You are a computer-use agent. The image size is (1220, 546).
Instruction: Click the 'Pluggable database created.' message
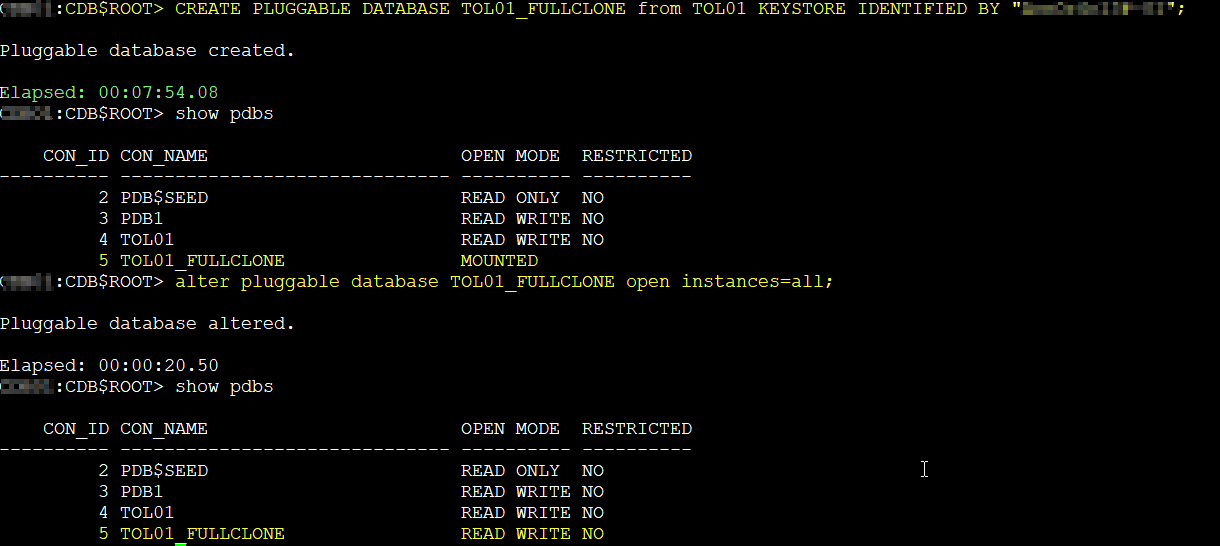(147, 50)
